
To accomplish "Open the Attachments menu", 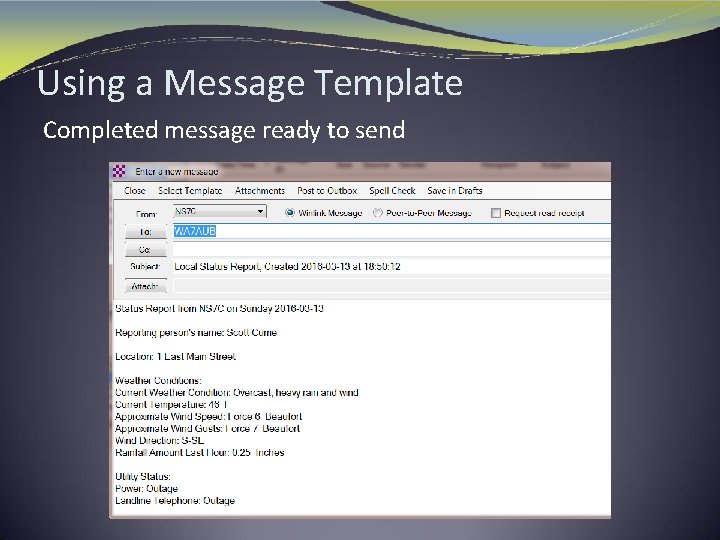I will point(260,191).
